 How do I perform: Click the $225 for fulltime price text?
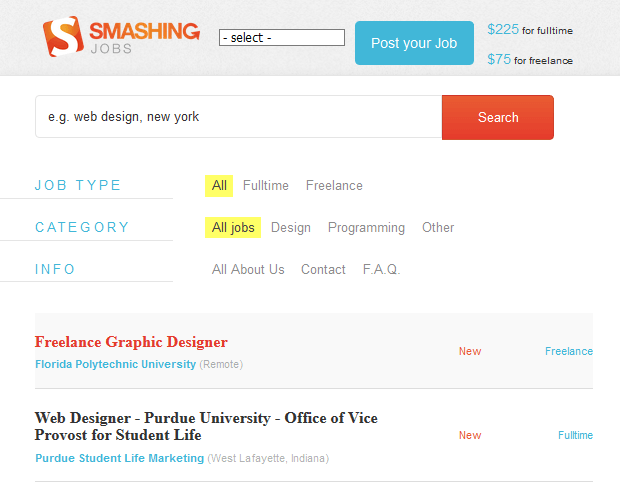[530, 30]
